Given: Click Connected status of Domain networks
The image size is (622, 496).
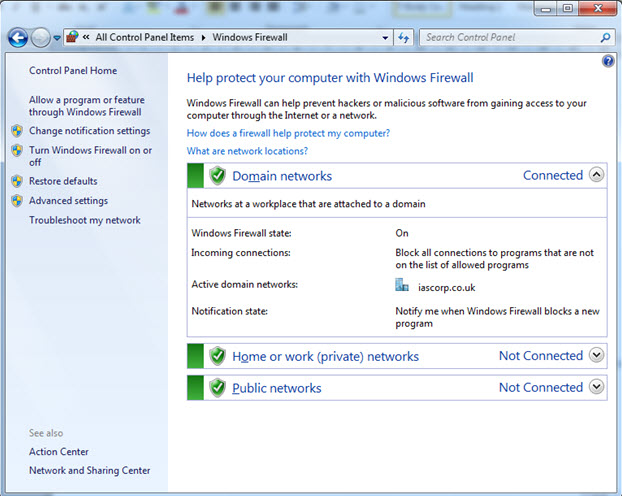Looking at the screenshot, I should pos(553,175).
